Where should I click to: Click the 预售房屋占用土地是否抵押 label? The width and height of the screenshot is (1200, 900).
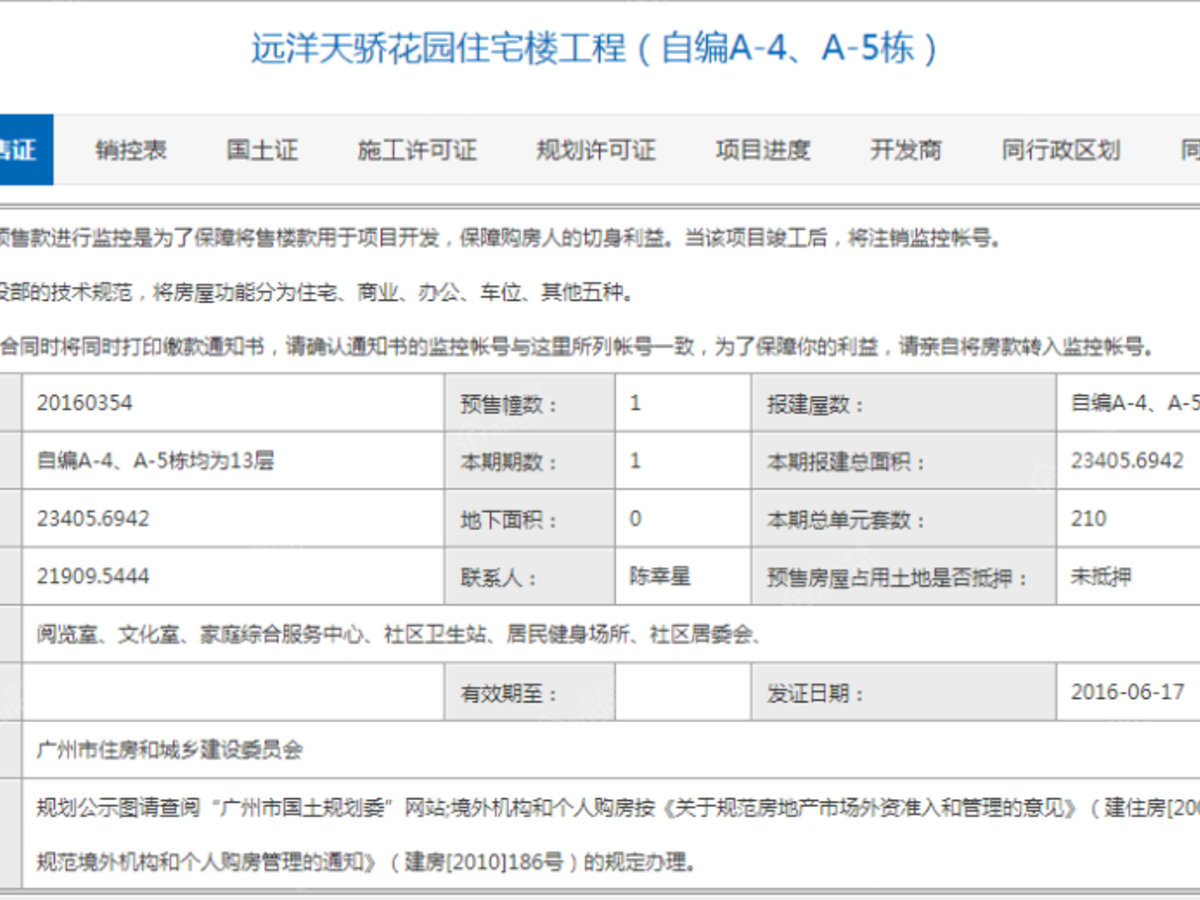coord(897,578)
